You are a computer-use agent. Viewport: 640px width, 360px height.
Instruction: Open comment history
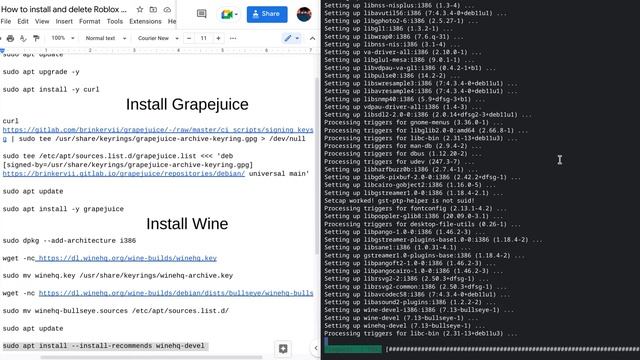point(202,14)
